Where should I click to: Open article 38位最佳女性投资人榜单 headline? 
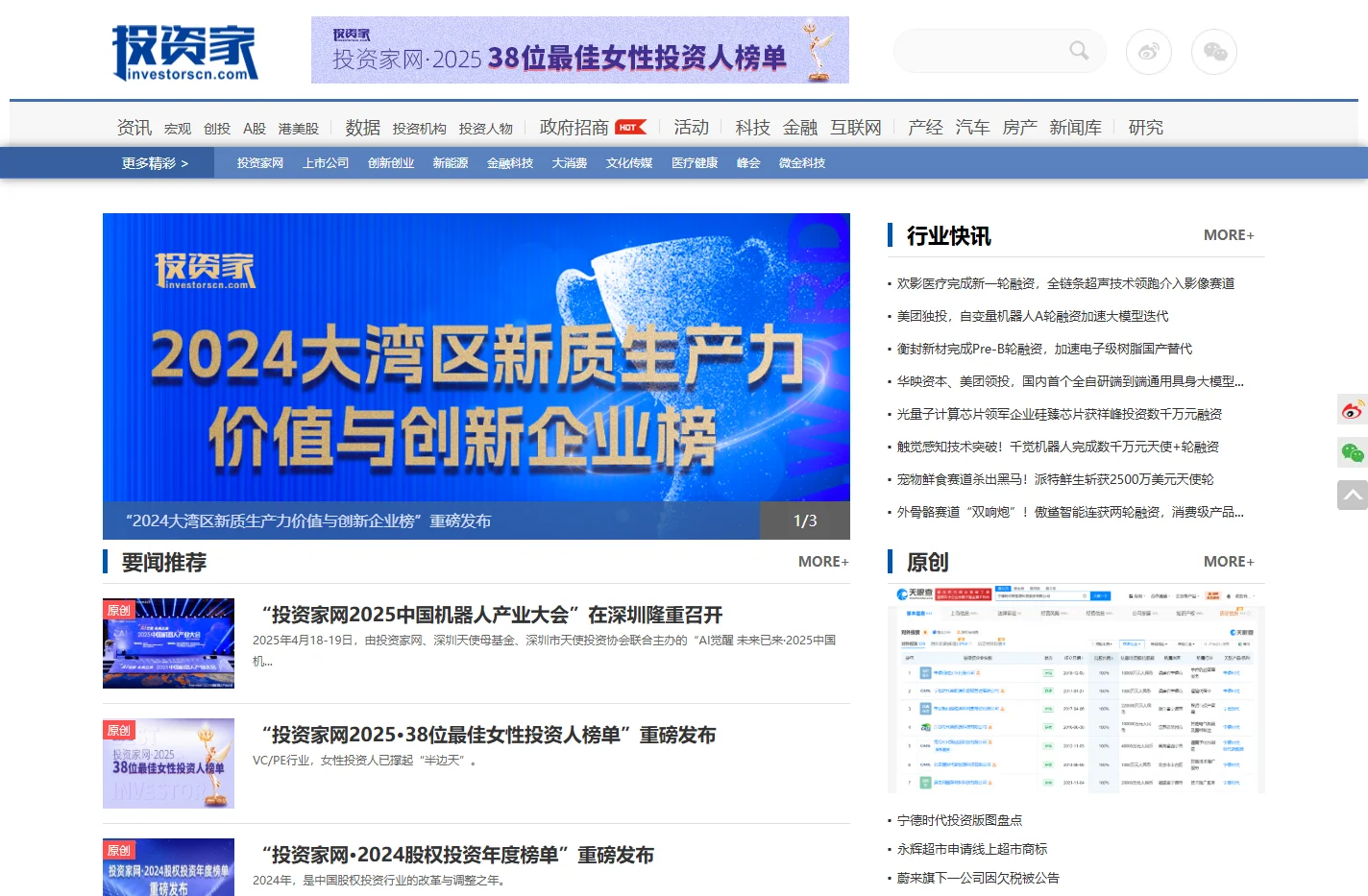(x=489, y=735)
